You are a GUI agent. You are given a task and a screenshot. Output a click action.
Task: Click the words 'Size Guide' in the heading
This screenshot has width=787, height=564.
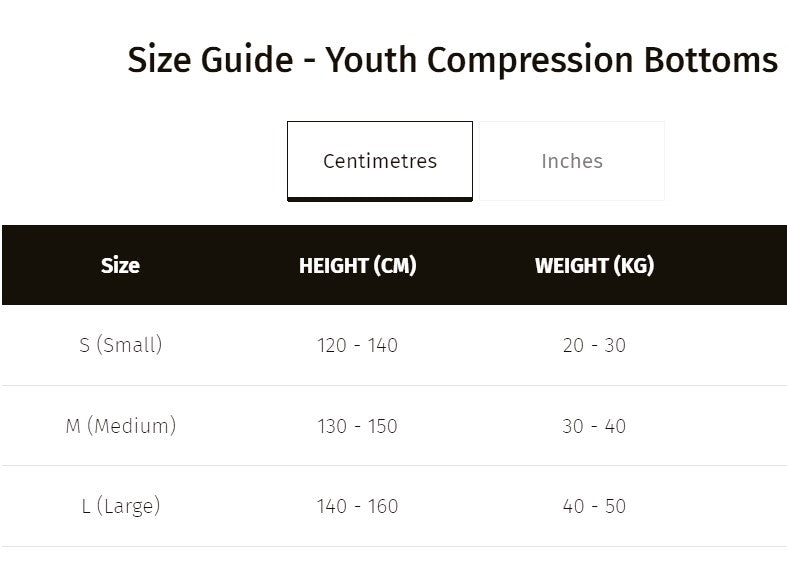(x=210, y=60)
